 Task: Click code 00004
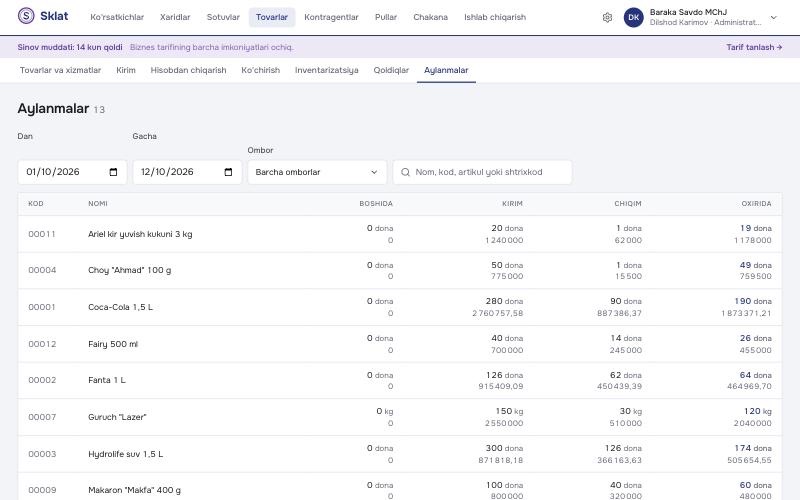(x=42, y=270)
